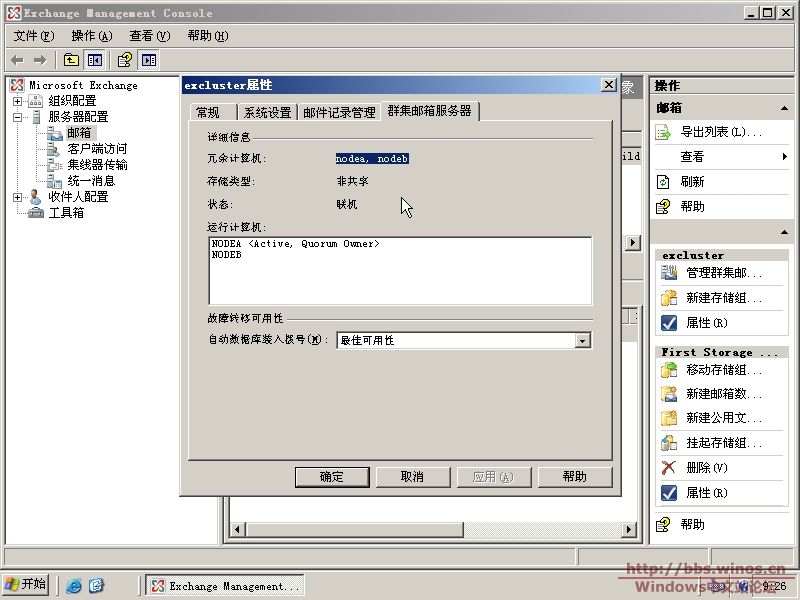The height and width of the screenshot is (600, 800).
Task: Toggle the Show/Hide Console Tree toolbar icon
Action: pyautogui.click(x=94, y=60)
